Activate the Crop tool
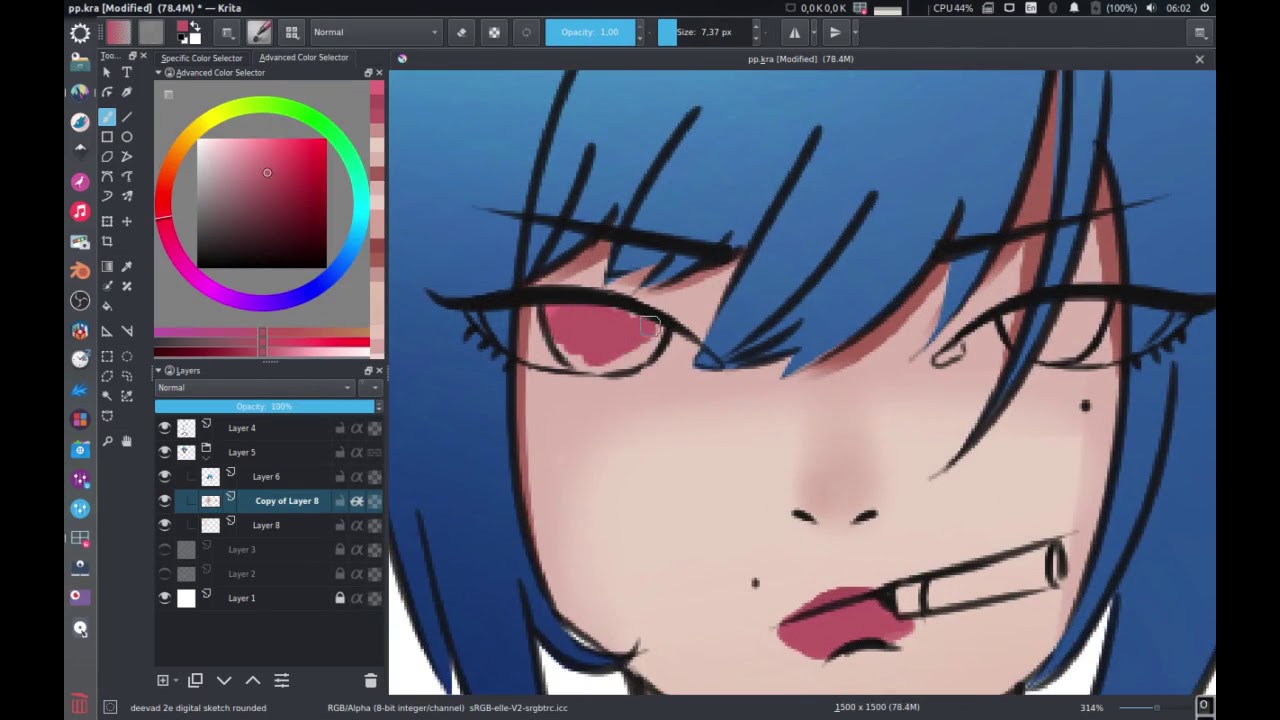This screenshot has height=720, width=1280. pos(107,242)
